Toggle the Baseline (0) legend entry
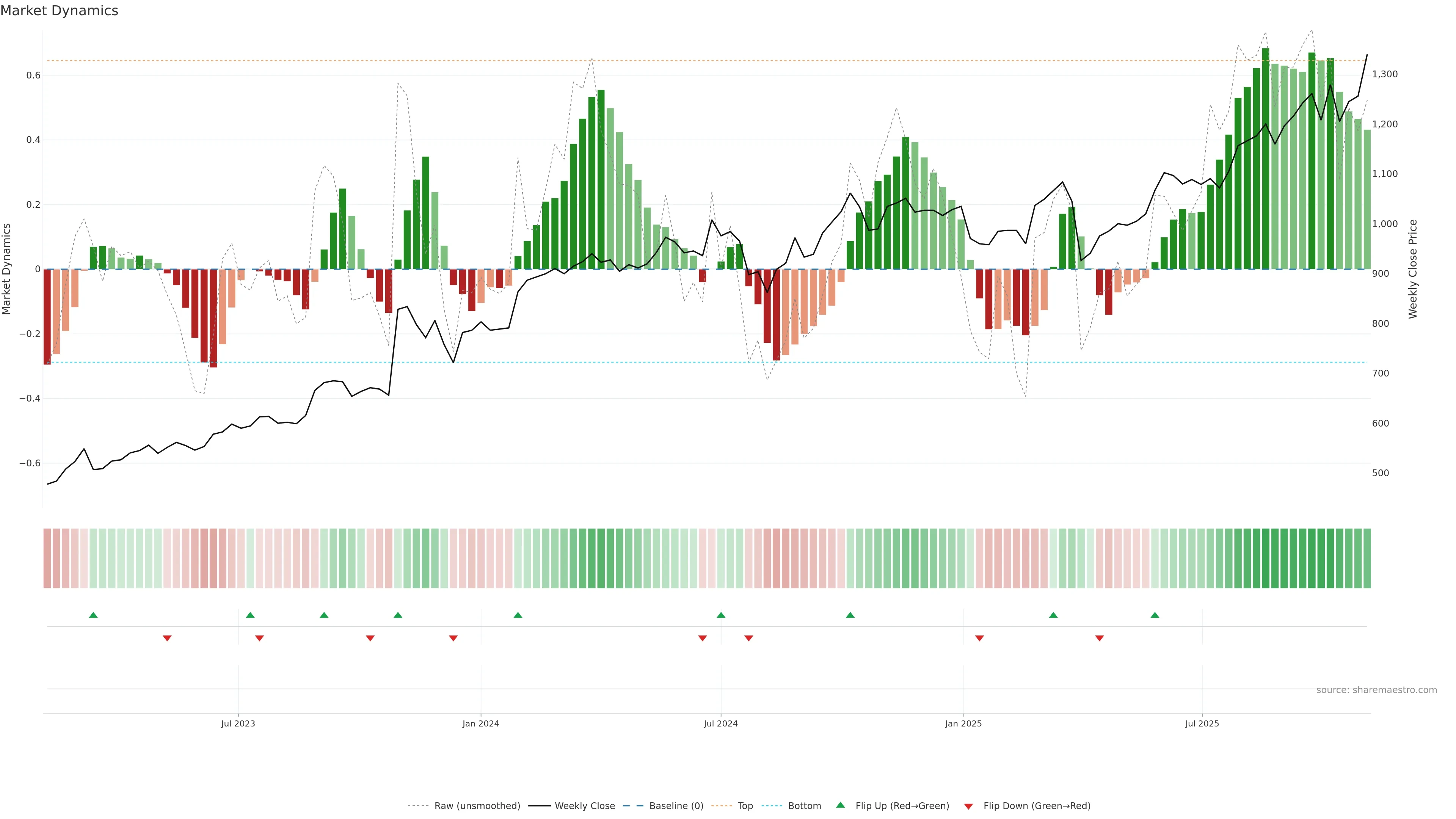The image size is (1456, 819). pos(676,806)
